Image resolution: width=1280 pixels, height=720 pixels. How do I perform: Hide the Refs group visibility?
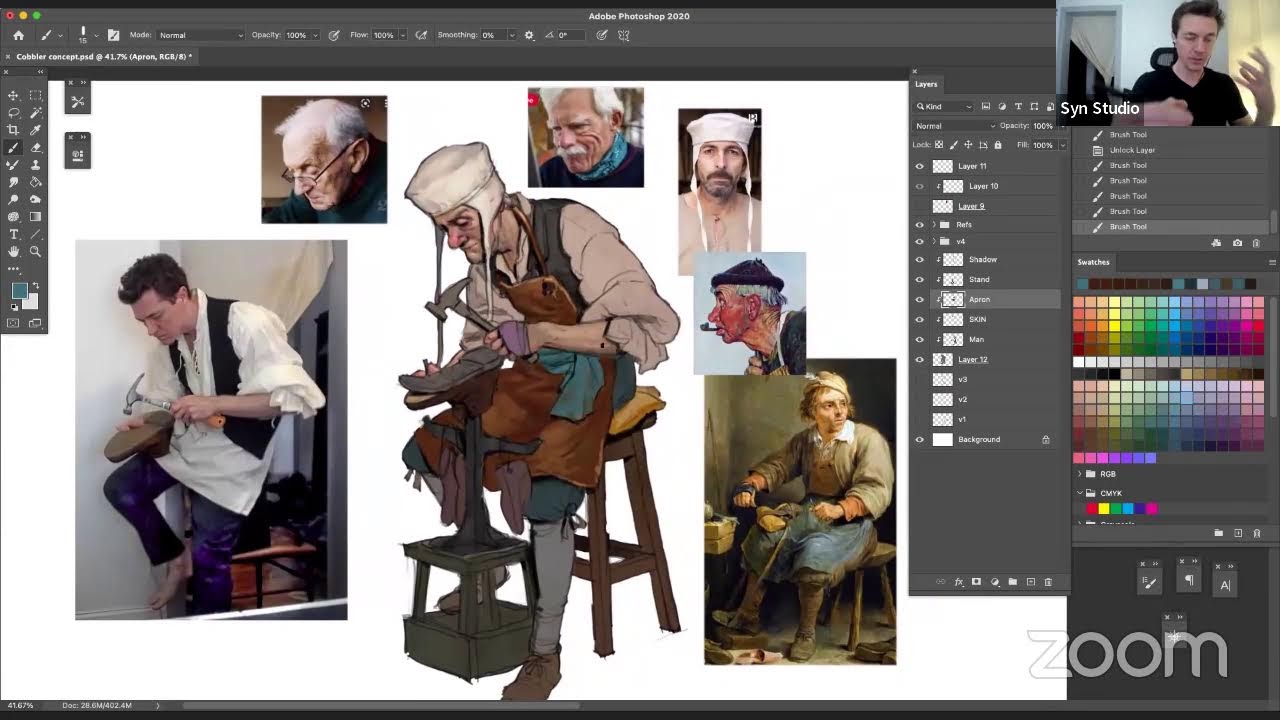point(919,225)
